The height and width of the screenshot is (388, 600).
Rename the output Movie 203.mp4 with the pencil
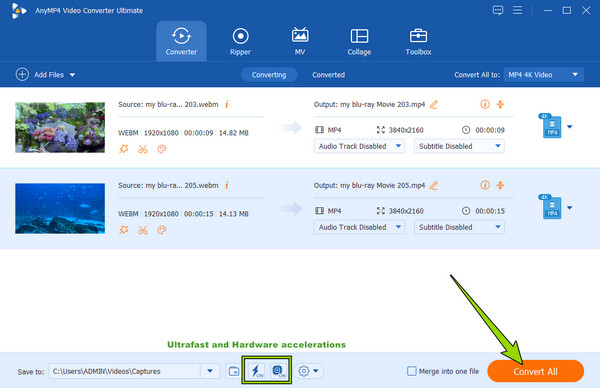tap(434, 104)
